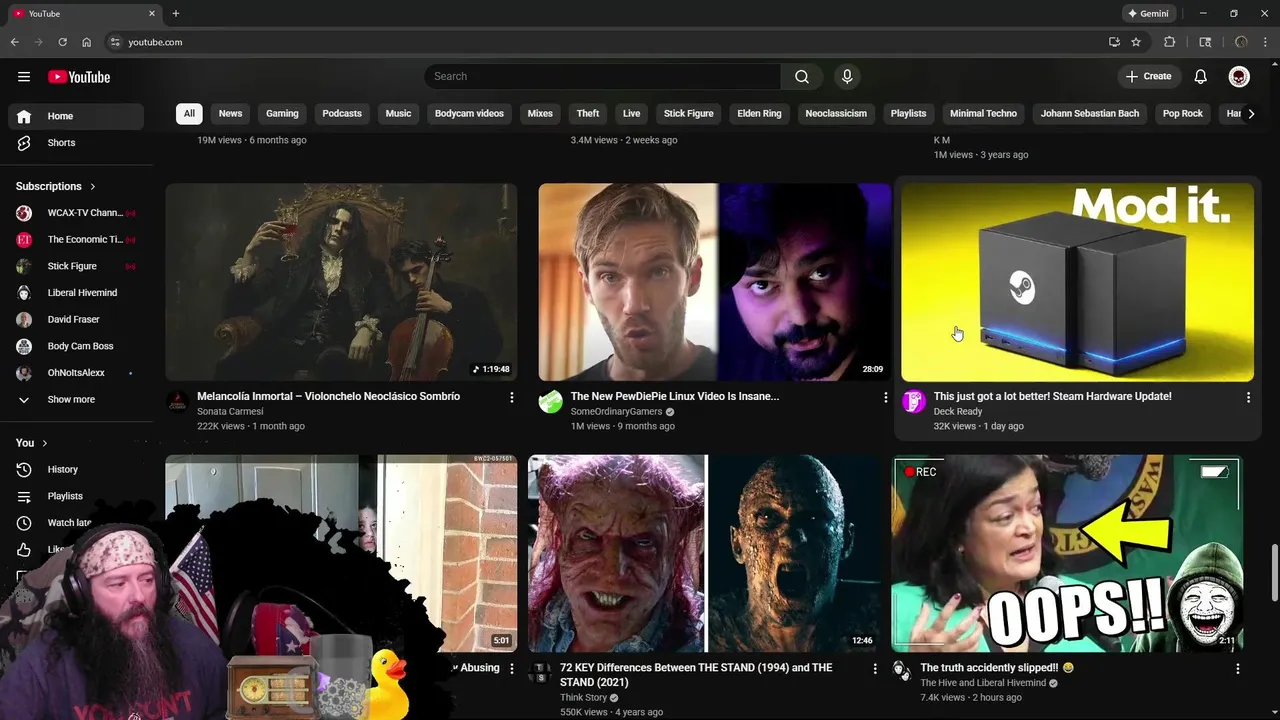Open the YouTube hamburger guide menu
Screen dimensions: 1280x720
click(x=24, y=77)
